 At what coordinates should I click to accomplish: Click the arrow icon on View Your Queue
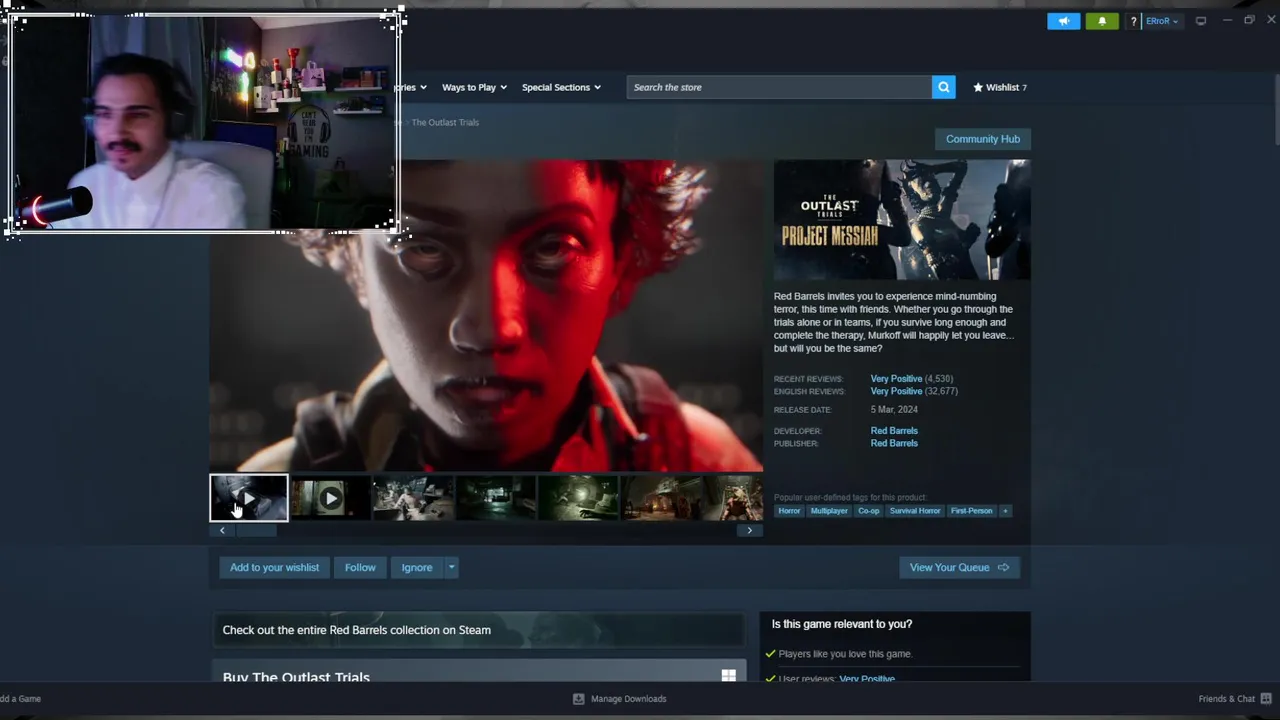(x=1003, y=567)
